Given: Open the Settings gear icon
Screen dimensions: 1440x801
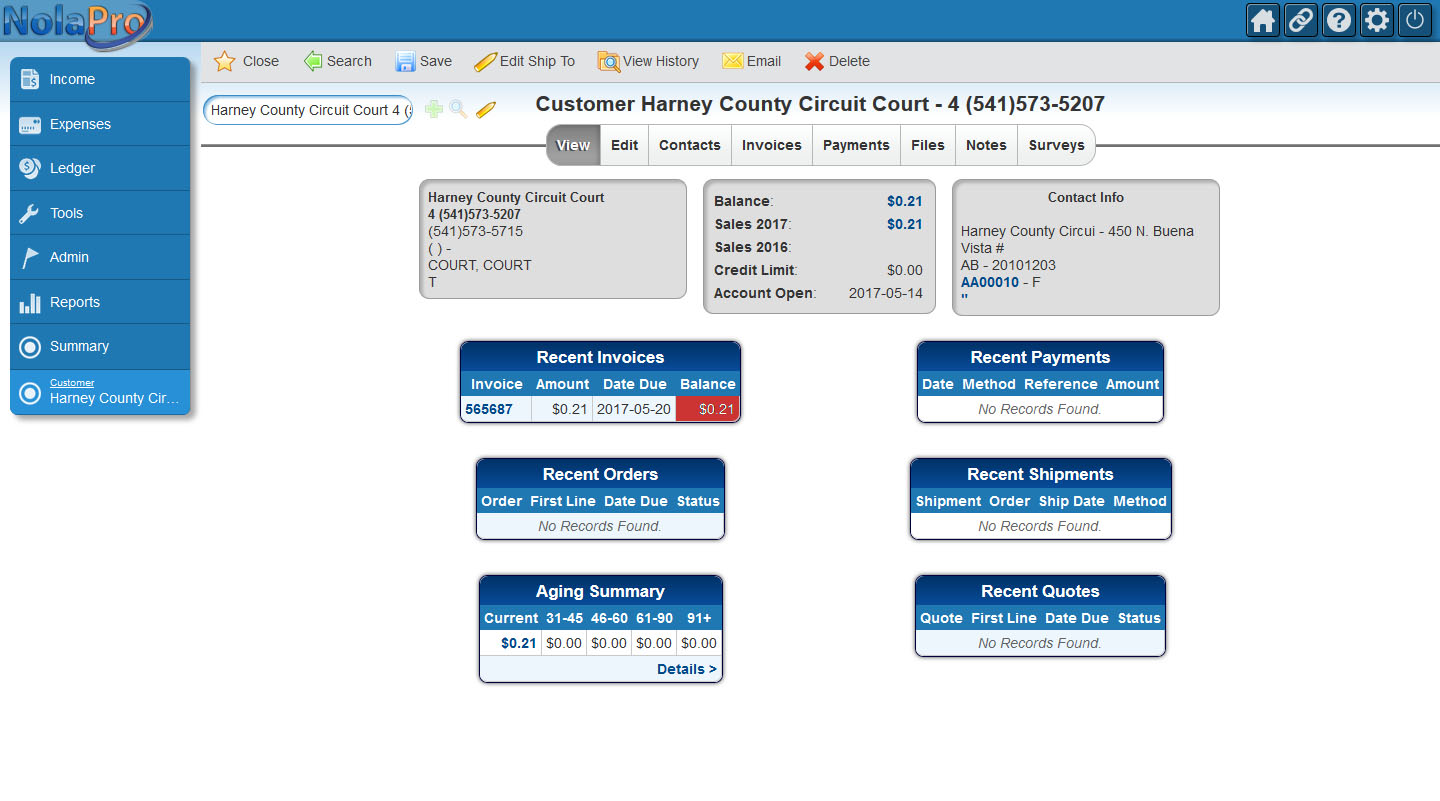Looking at the screenshot, I should click(1377, 20).
